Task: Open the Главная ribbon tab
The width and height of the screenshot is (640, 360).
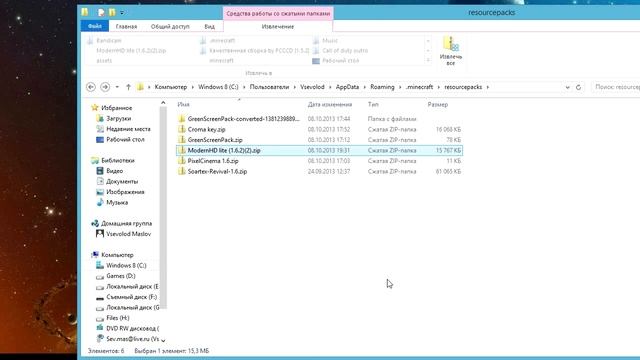Action: tap(126, 26)
